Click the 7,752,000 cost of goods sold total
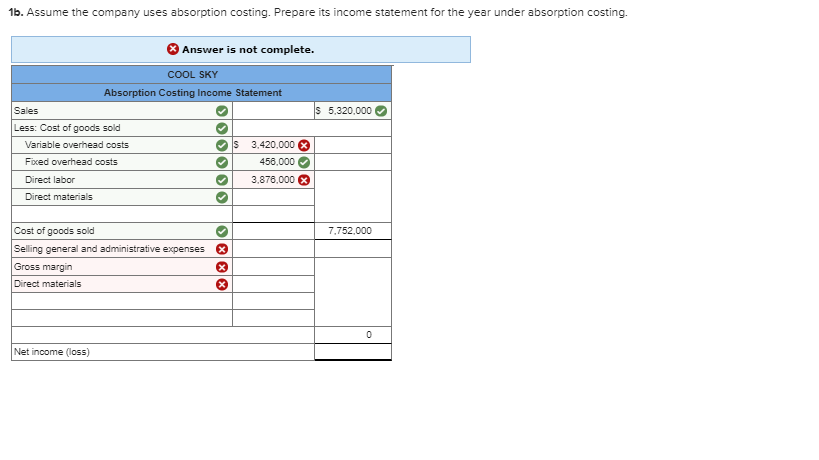This screenshot has height=460, width=819. (350, 231)
